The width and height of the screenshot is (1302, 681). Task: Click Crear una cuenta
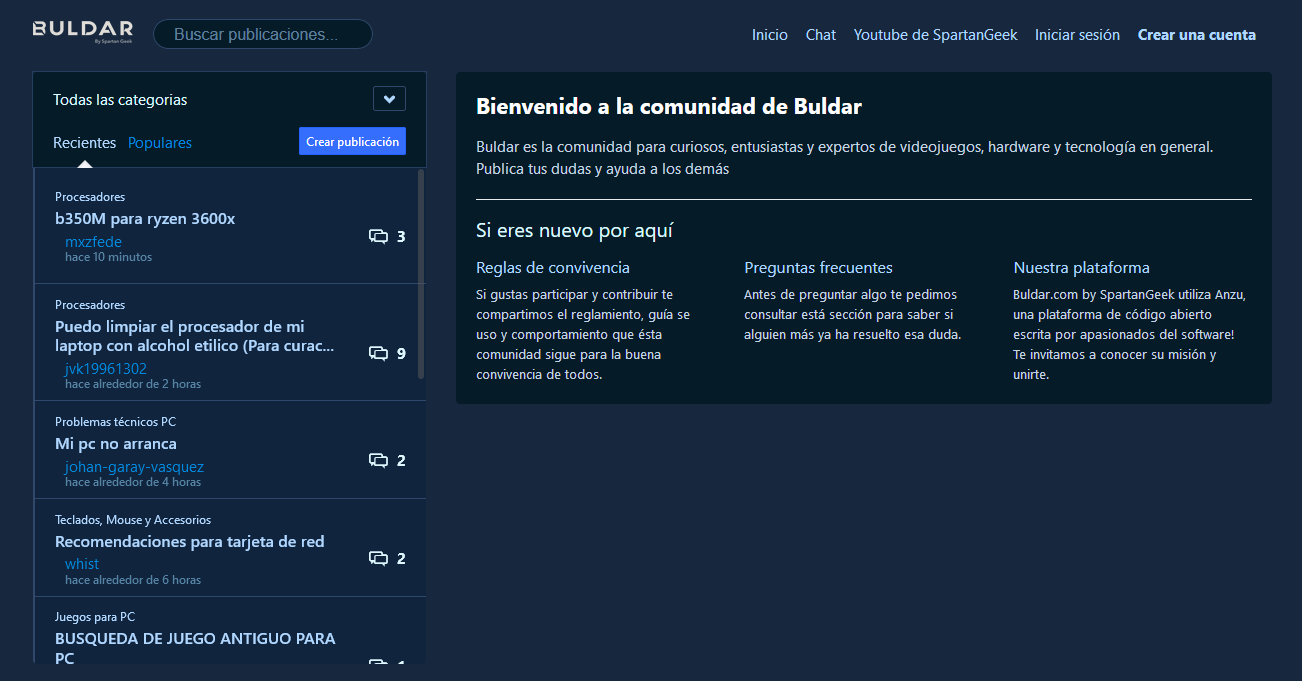(x=1197, y=34)
